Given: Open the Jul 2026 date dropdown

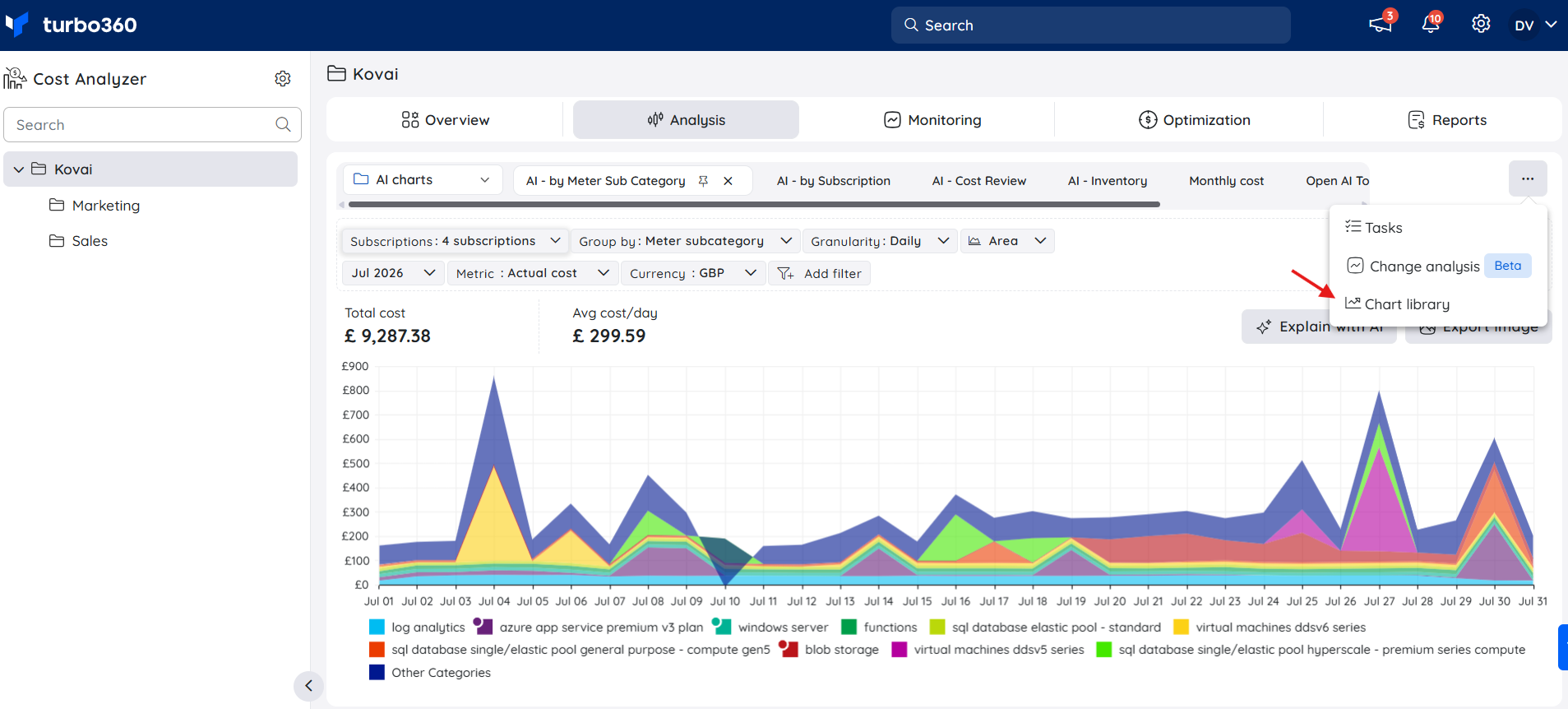Looking at the screenshot, I should tap(393, 273).
